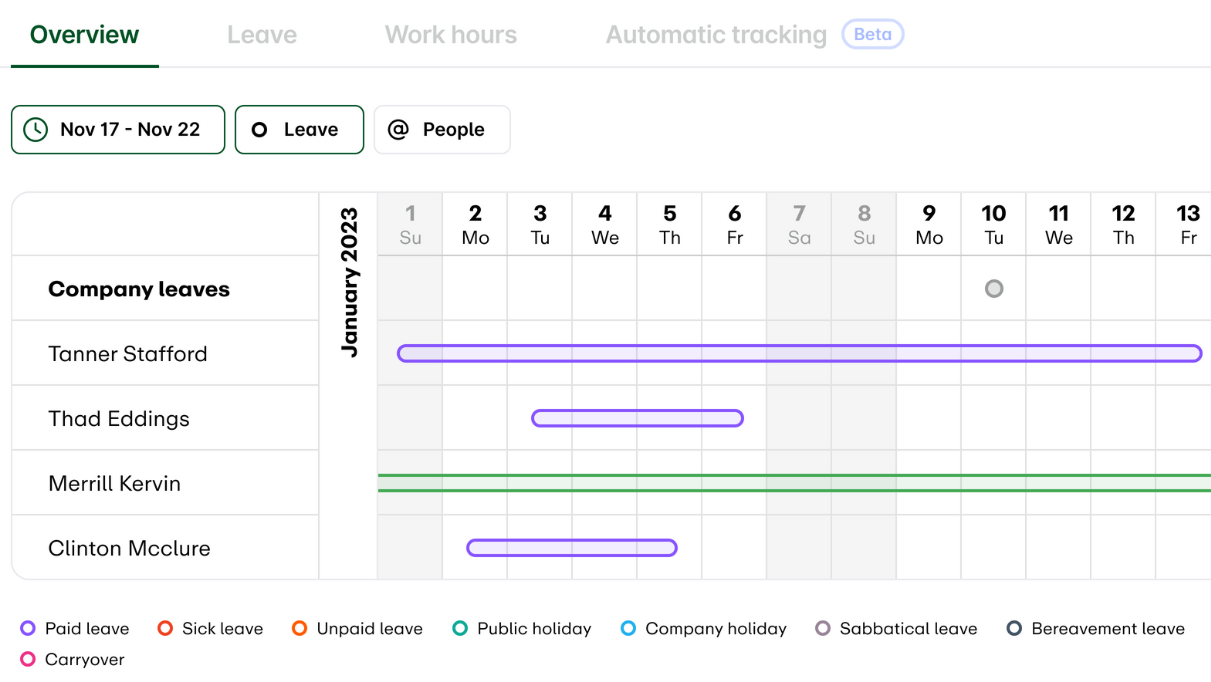Click the Paid leave purple legend circle
Image resolution: width=1211 pixels, height=682 pixels.
[28, 629]
